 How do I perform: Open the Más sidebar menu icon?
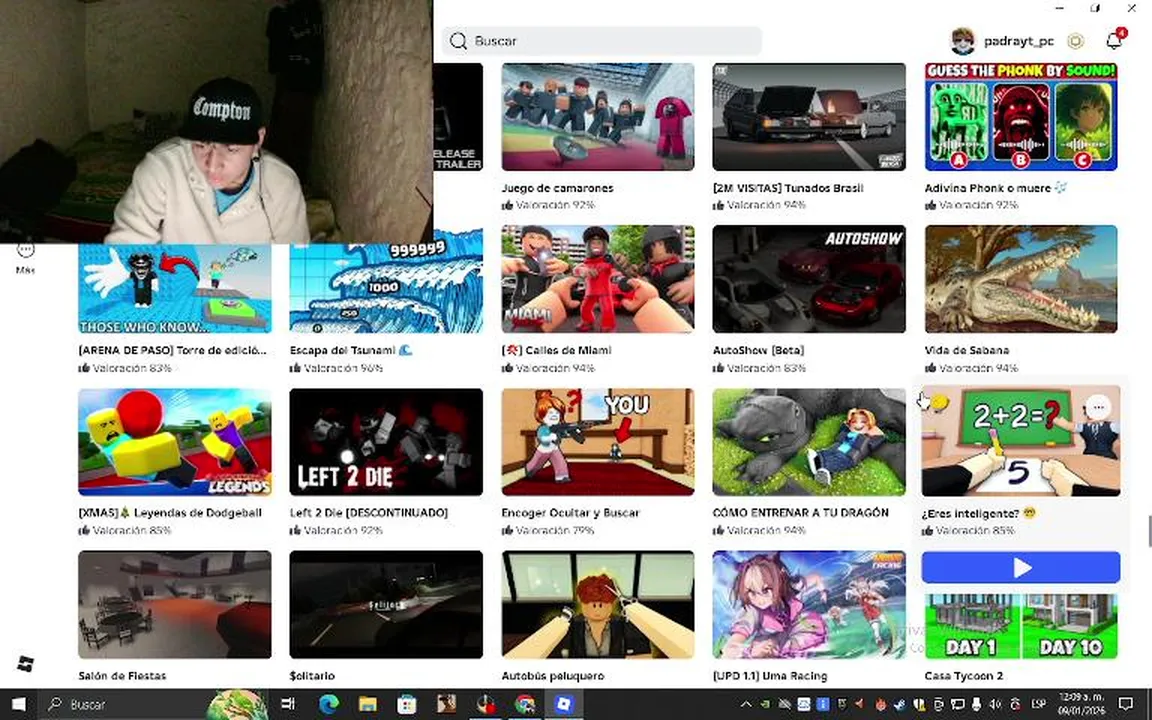(25, 251)
